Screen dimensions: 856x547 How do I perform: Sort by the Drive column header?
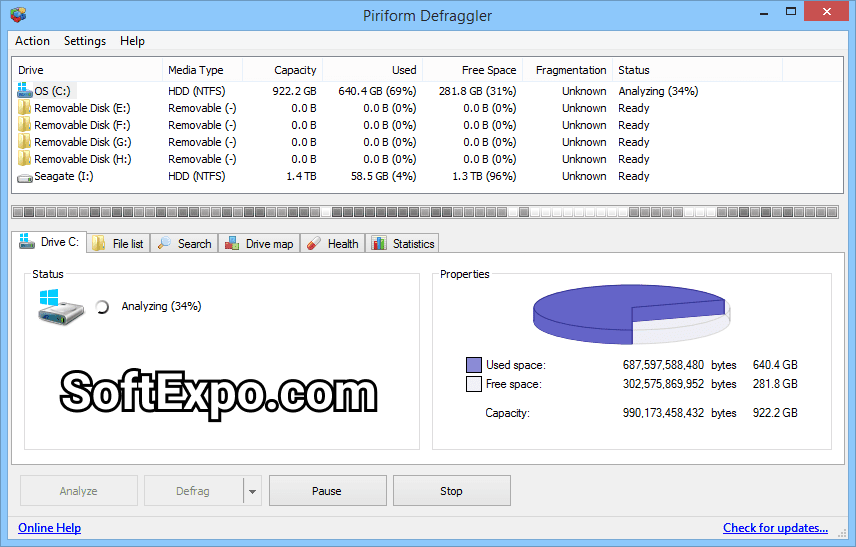pos(87,70)
